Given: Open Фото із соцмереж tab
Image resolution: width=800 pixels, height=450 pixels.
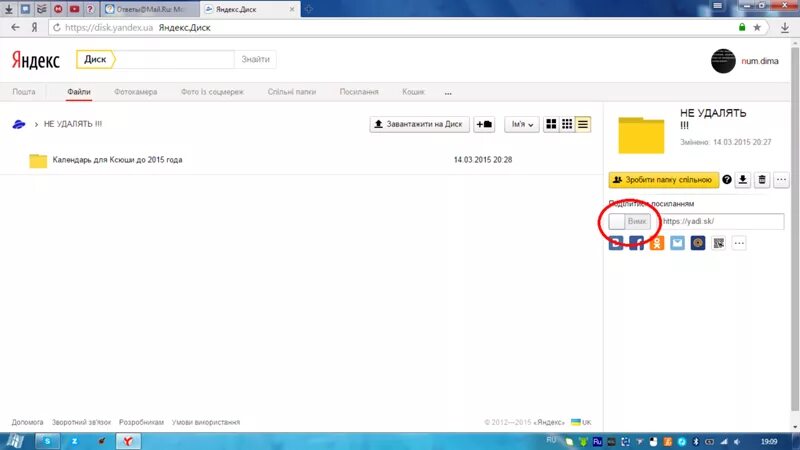Looking at the screenshot, I should click(x=212, y=92).
